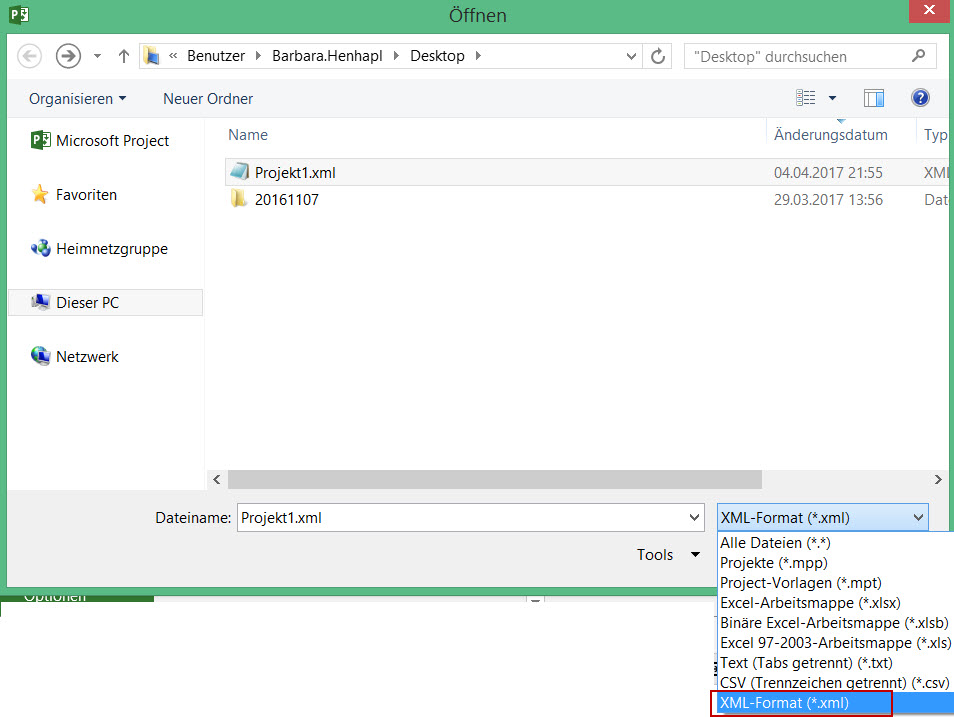This screenshot has height=717, width=954.
Task: Create a Neuer Ordner
Action: (x=208, y=99)
